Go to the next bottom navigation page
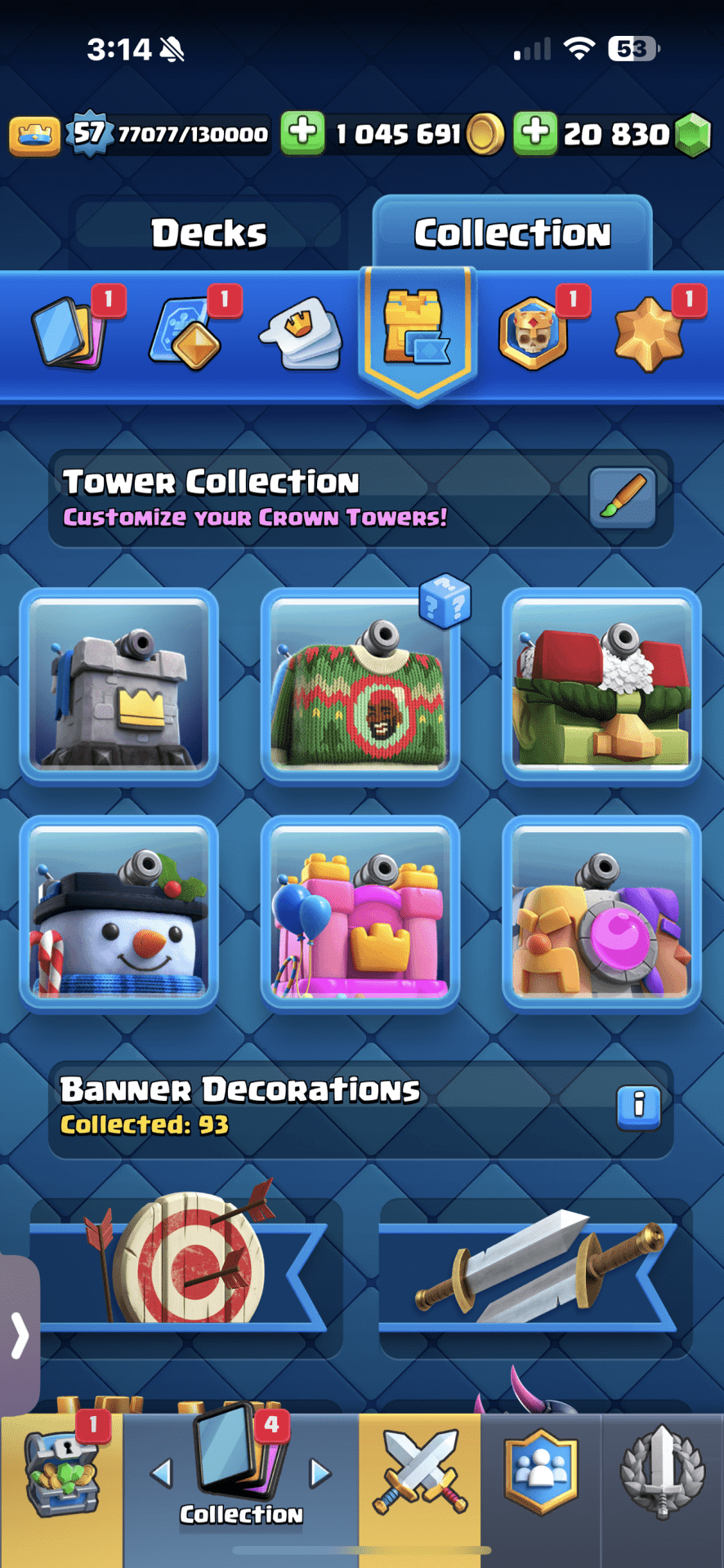 pyautogui.click(x=320, y=1473)
